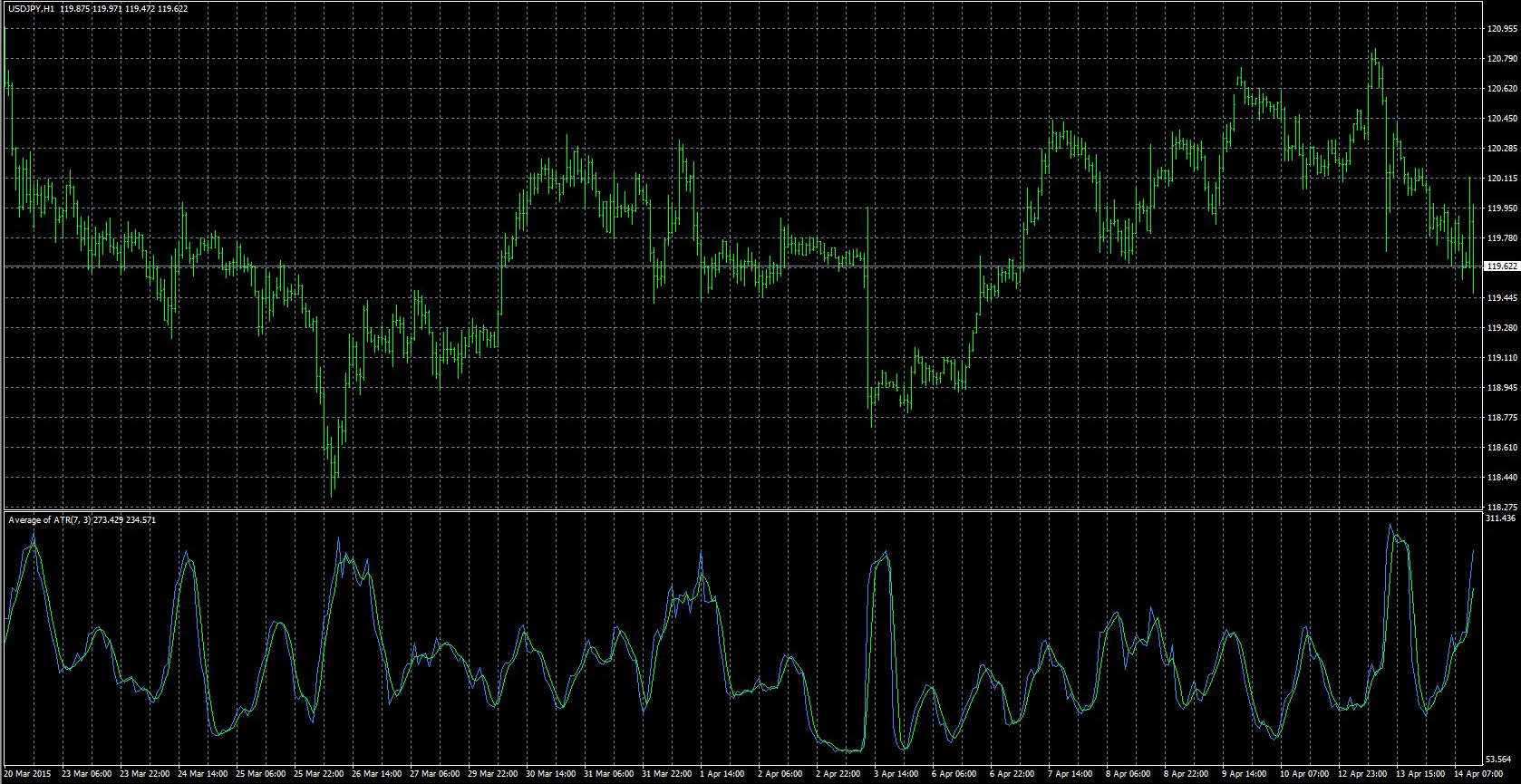Click the 20 Mar 2015 date label
This screenshot has height=784, width=1521.
(28, 774)
